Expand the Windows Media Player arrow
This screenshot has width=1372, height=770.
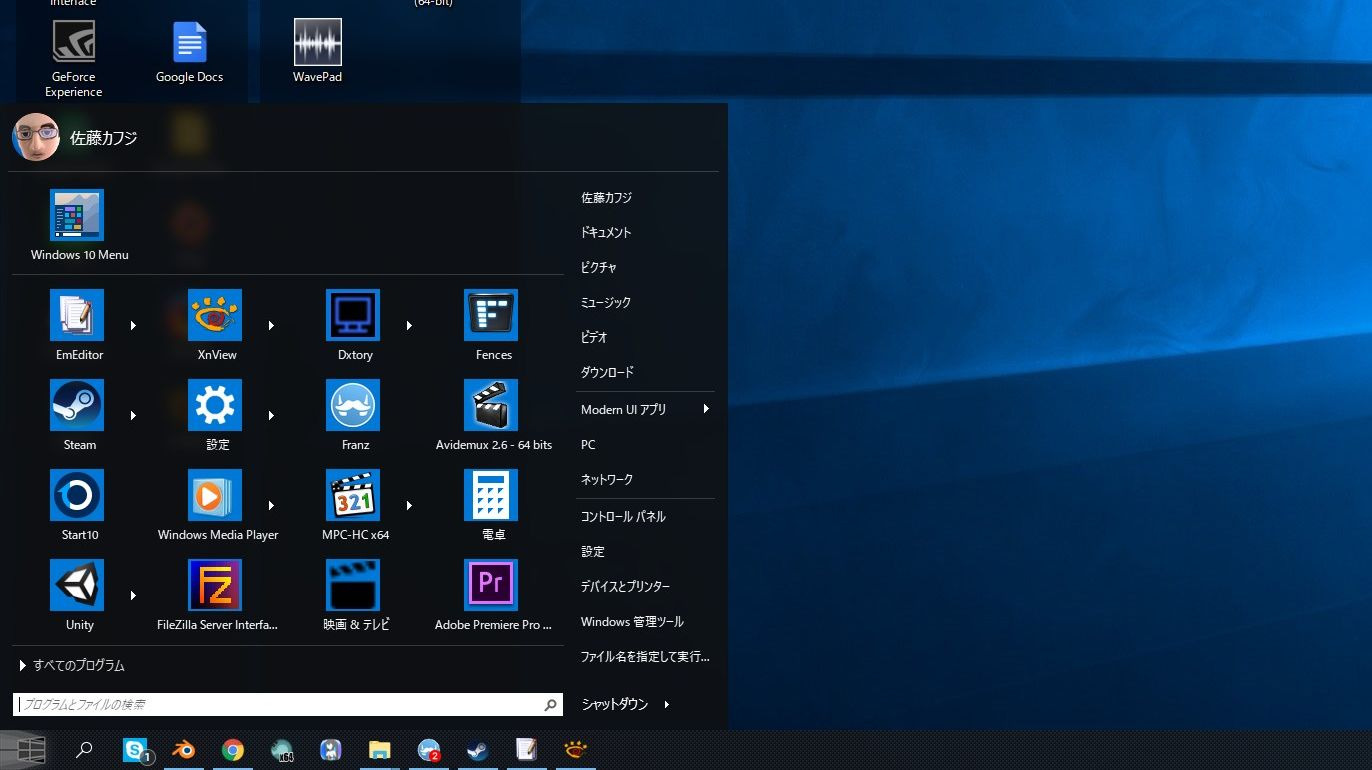coord(271,506)
